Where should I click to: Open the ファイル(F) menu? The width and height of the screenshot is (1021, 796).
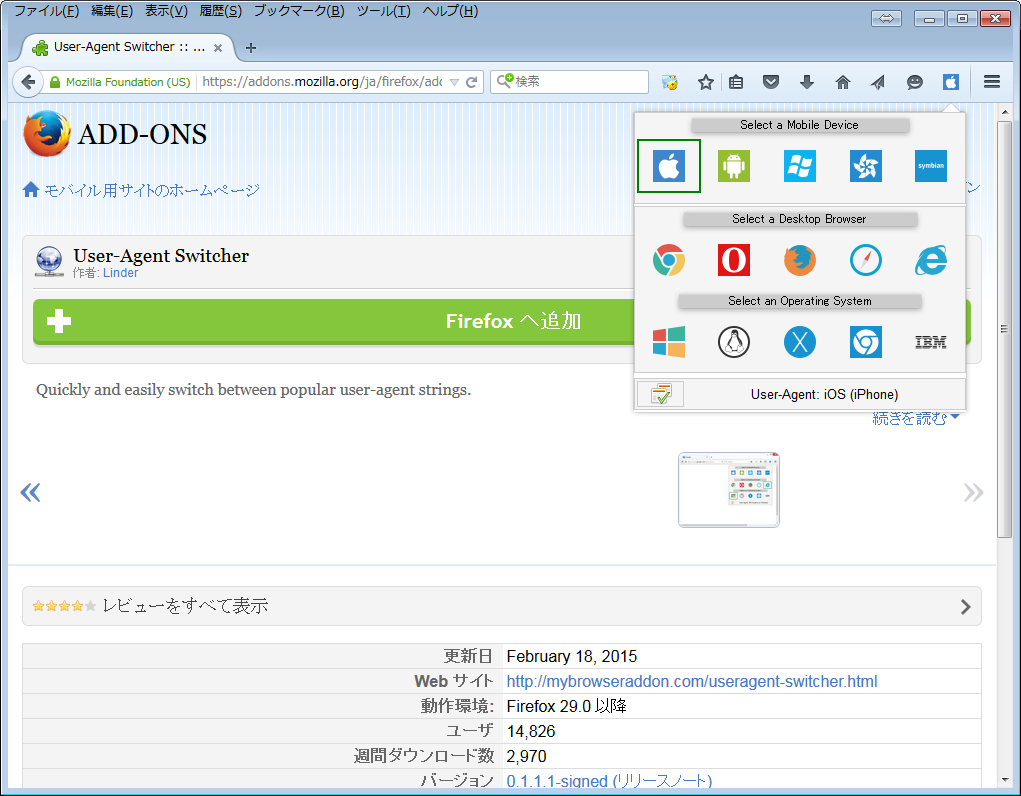click(46, 11)
